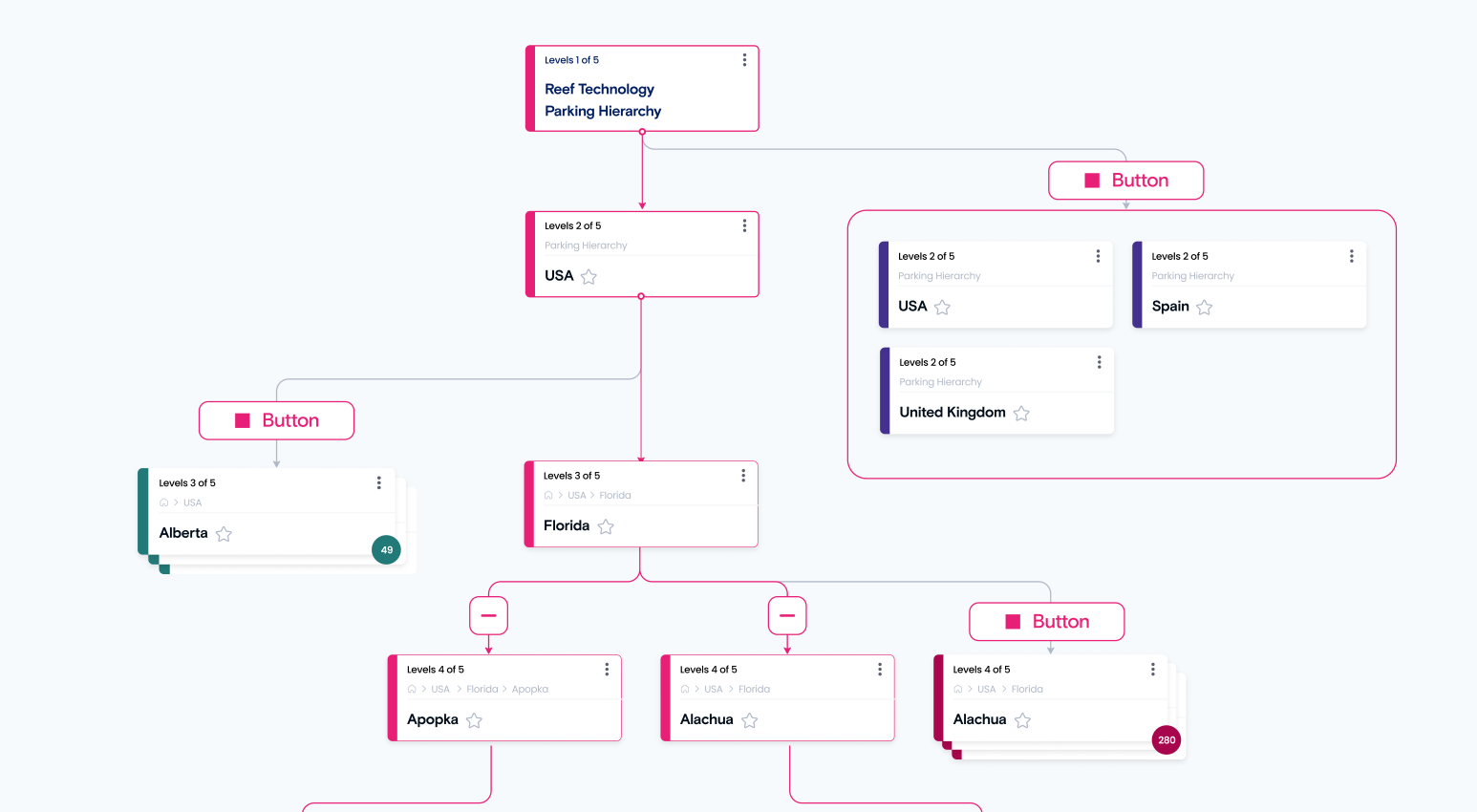This screenshot has height=812, width=1477.
Task: Open three-dot menu on Spain card
Action: tap(1351, 256)
